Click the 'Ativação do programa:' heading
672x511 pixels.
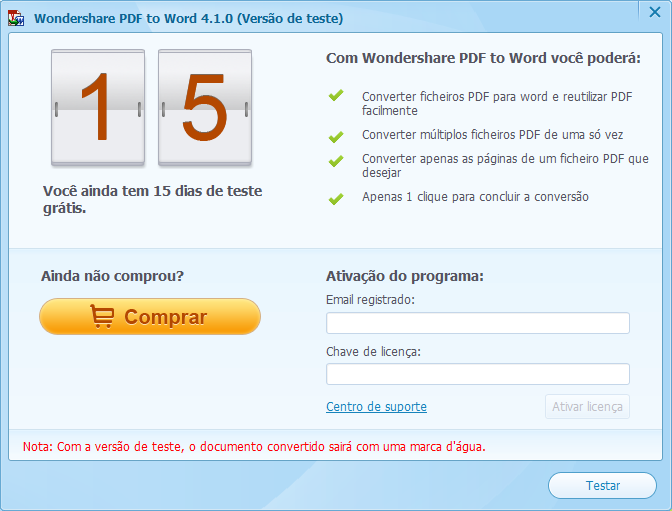pos(405,276)
